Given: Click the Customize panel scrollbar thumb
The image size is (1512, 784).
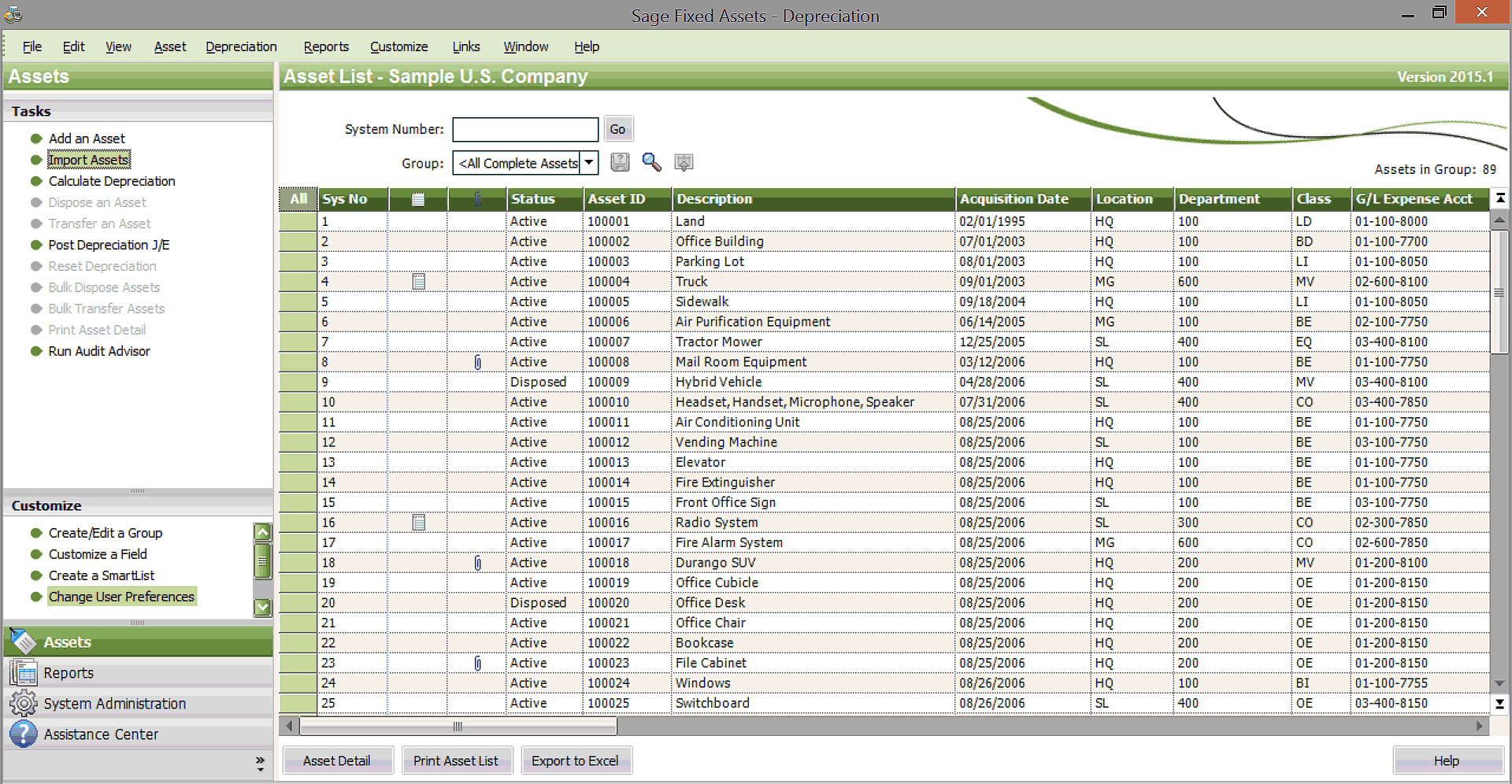Looking at the screenshot, I should [x=263, y=561].
